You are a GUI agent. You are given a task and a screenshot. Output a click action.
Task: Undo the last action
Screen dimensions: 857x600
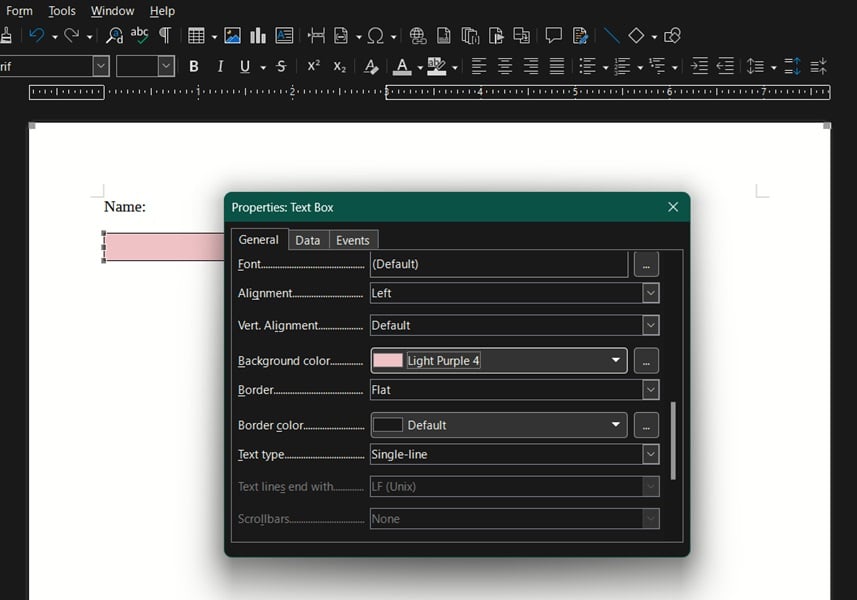tap(37, 36)
